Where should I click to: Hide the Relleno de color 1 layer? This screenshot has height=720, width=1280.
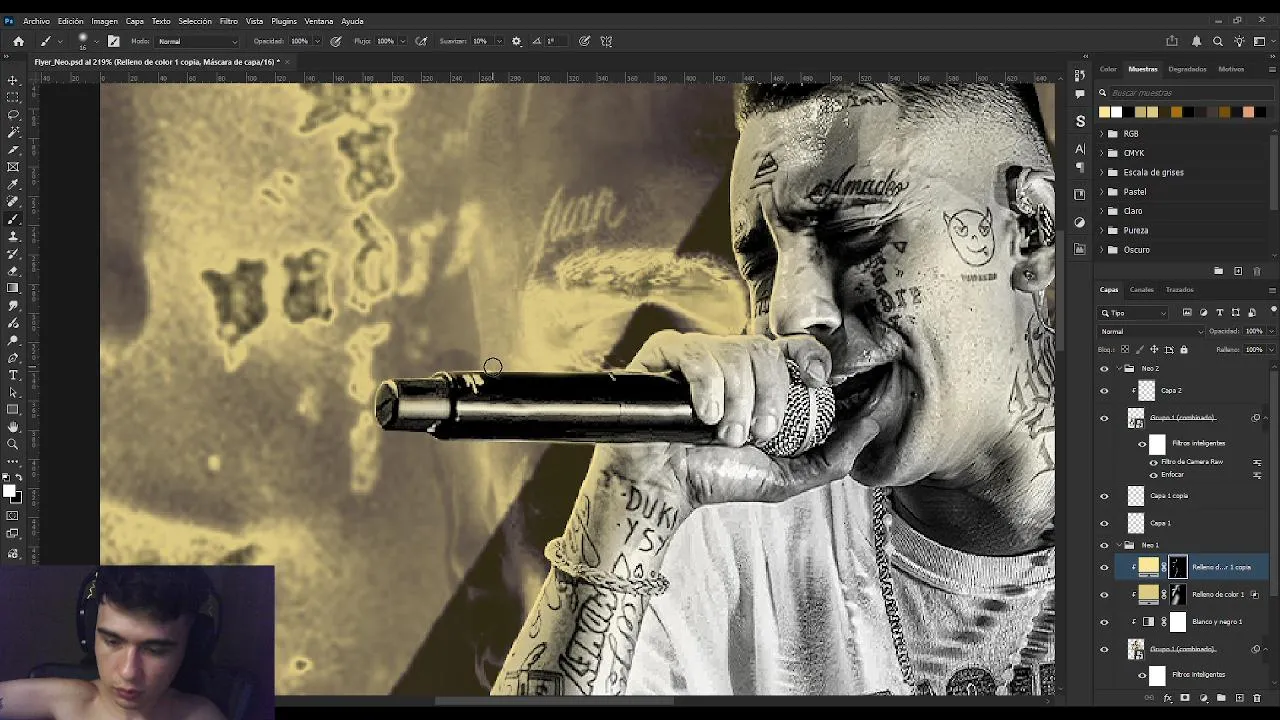1104,595
